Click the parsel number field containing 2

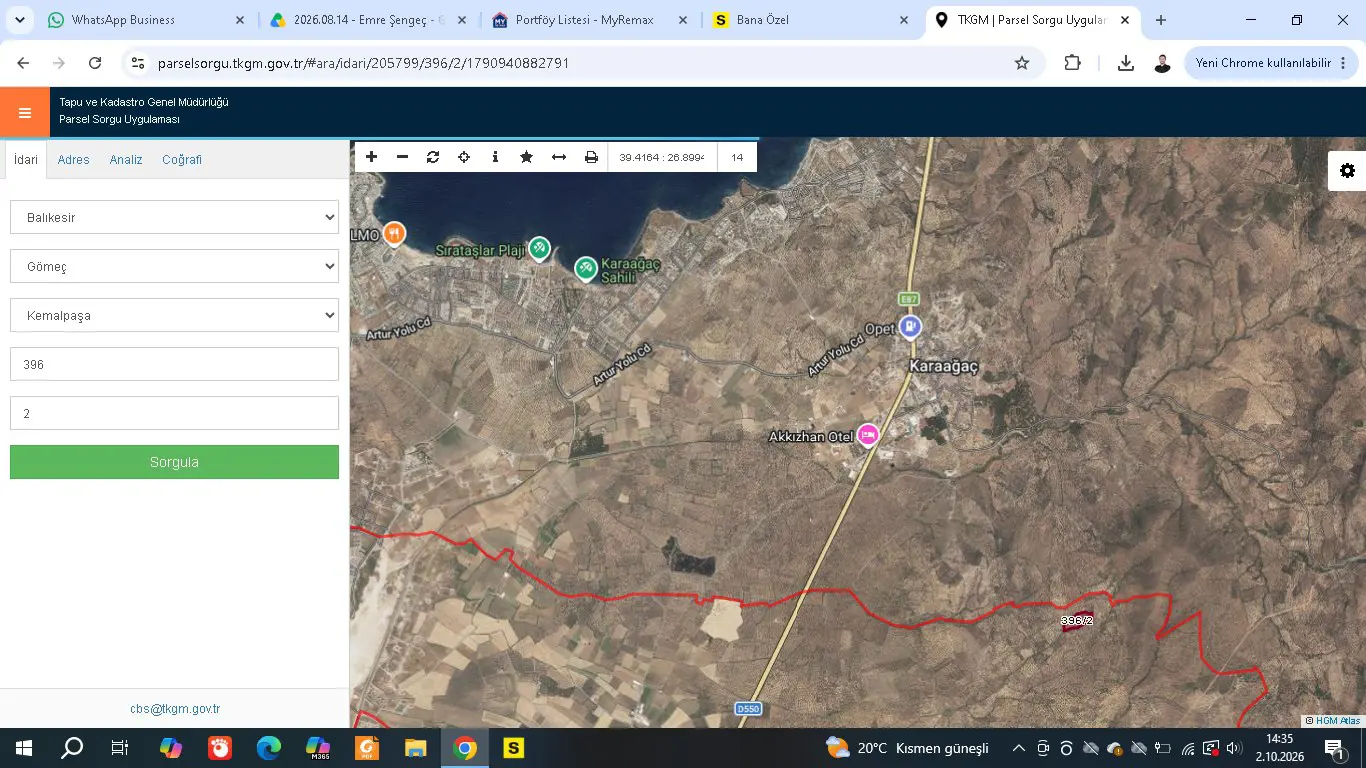(x=174, y=413)
